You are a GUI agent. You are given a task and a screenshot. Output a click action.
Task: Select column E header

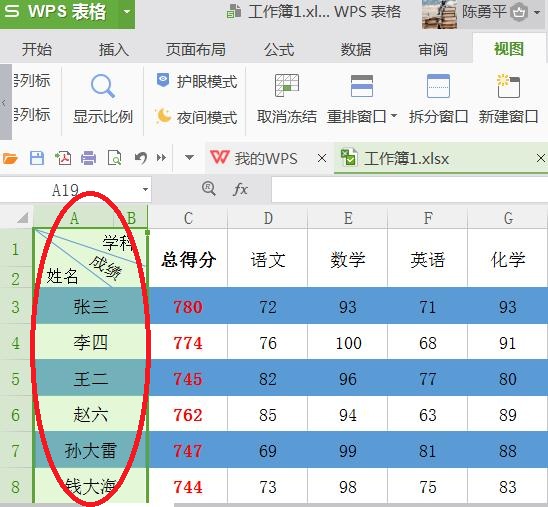click(348, 218)
